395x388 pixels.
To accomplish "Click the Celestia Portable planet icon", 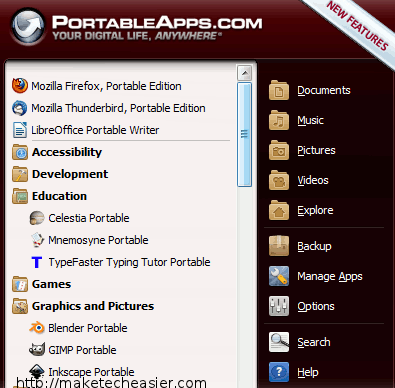I will [37, 218].
